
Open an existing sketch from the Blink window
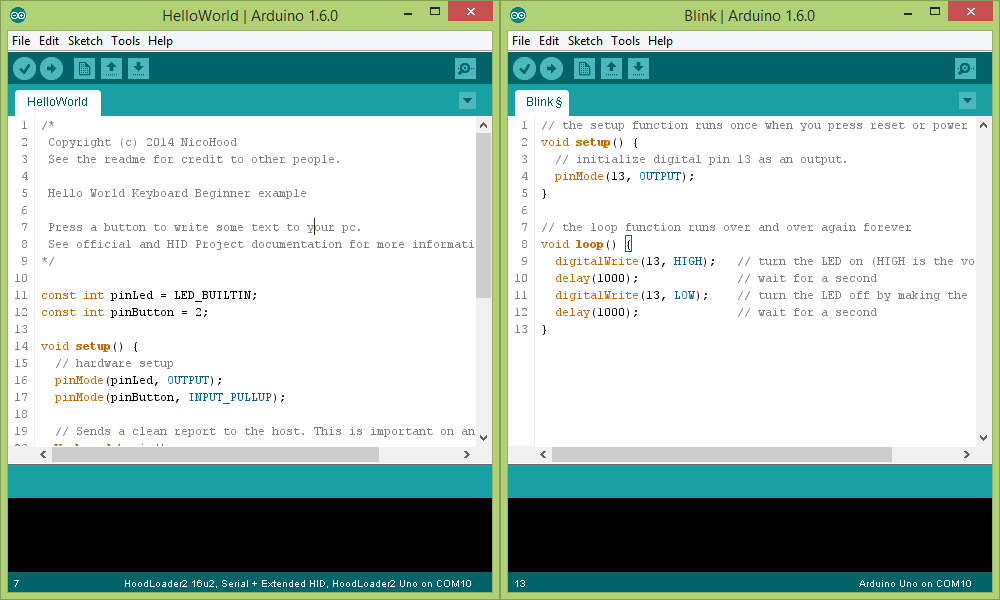611,68
